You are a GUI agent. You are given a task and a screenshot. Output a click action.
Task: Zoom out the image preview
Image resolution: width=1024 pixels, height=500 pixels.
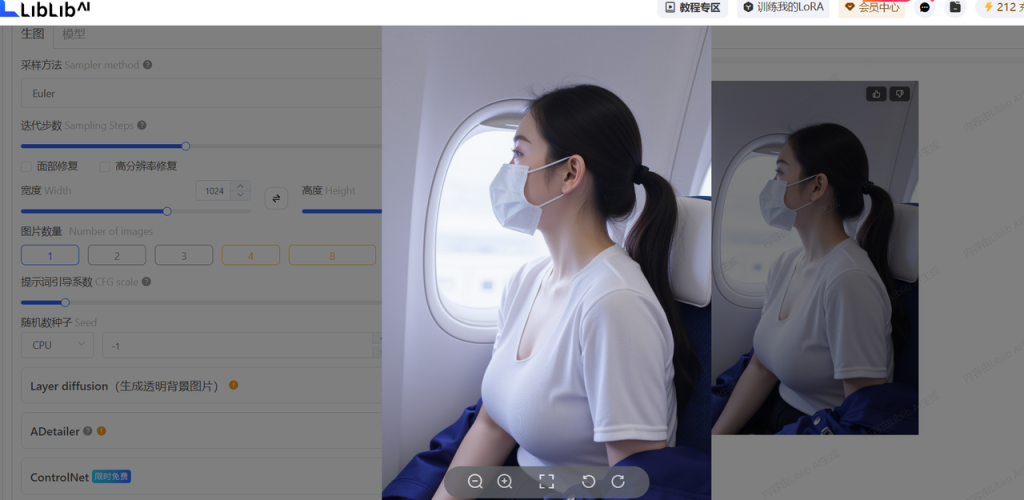[475, 481]
